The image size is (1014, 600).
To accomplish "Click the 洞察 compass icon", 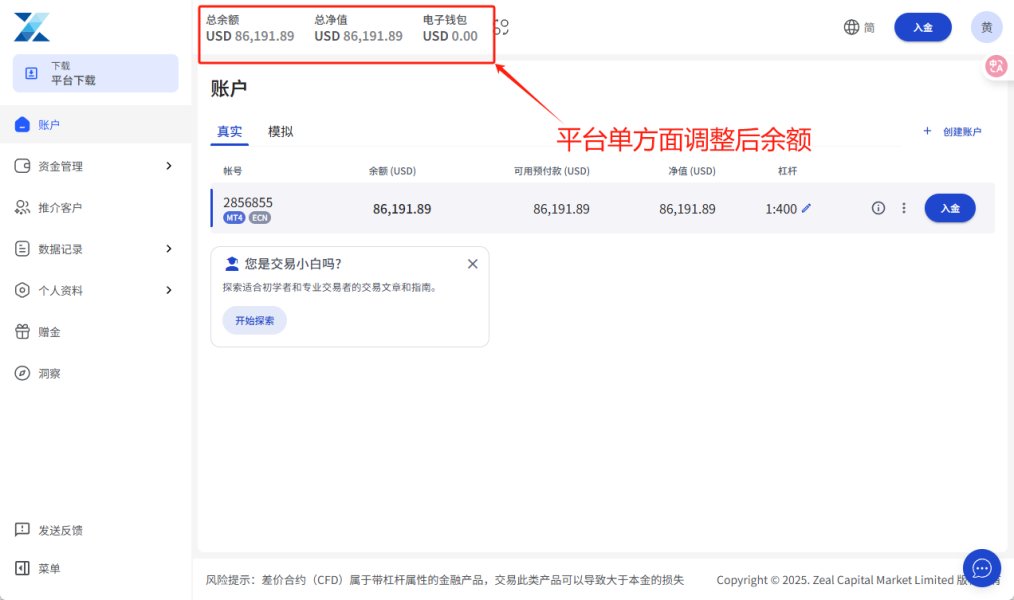I will 22,373.
